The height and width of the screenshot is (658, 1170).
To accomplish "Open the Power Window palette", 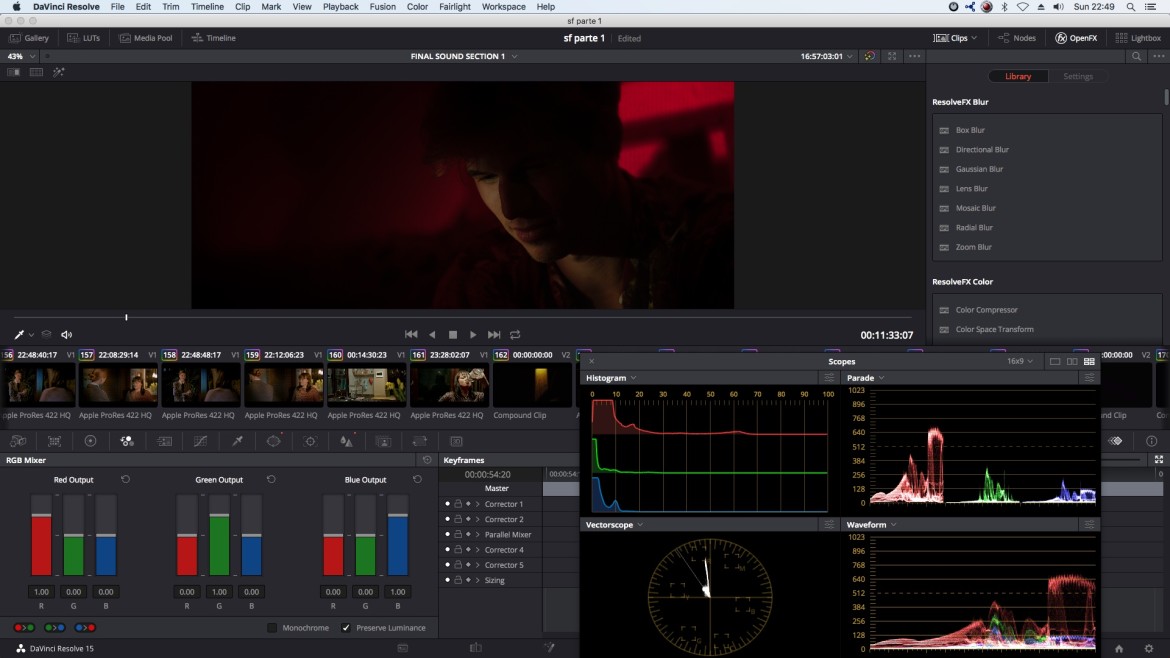I will [x=274, y=441].
